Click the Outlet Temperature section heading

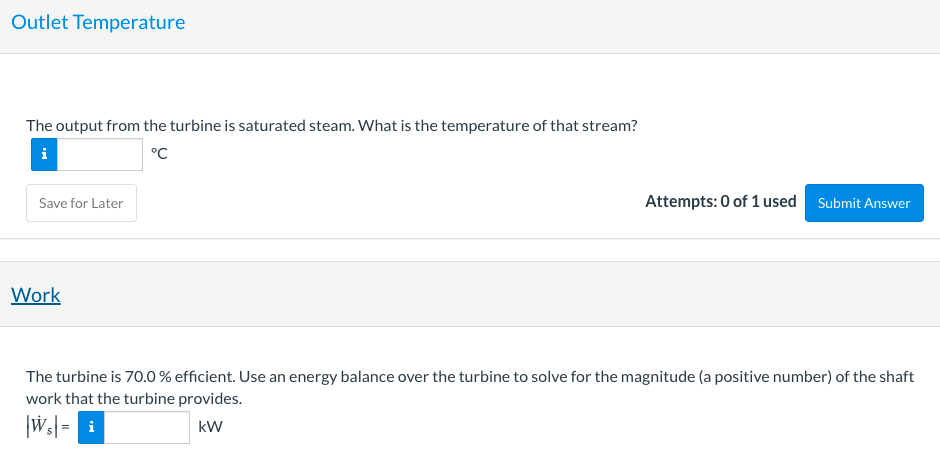(98, 22)
